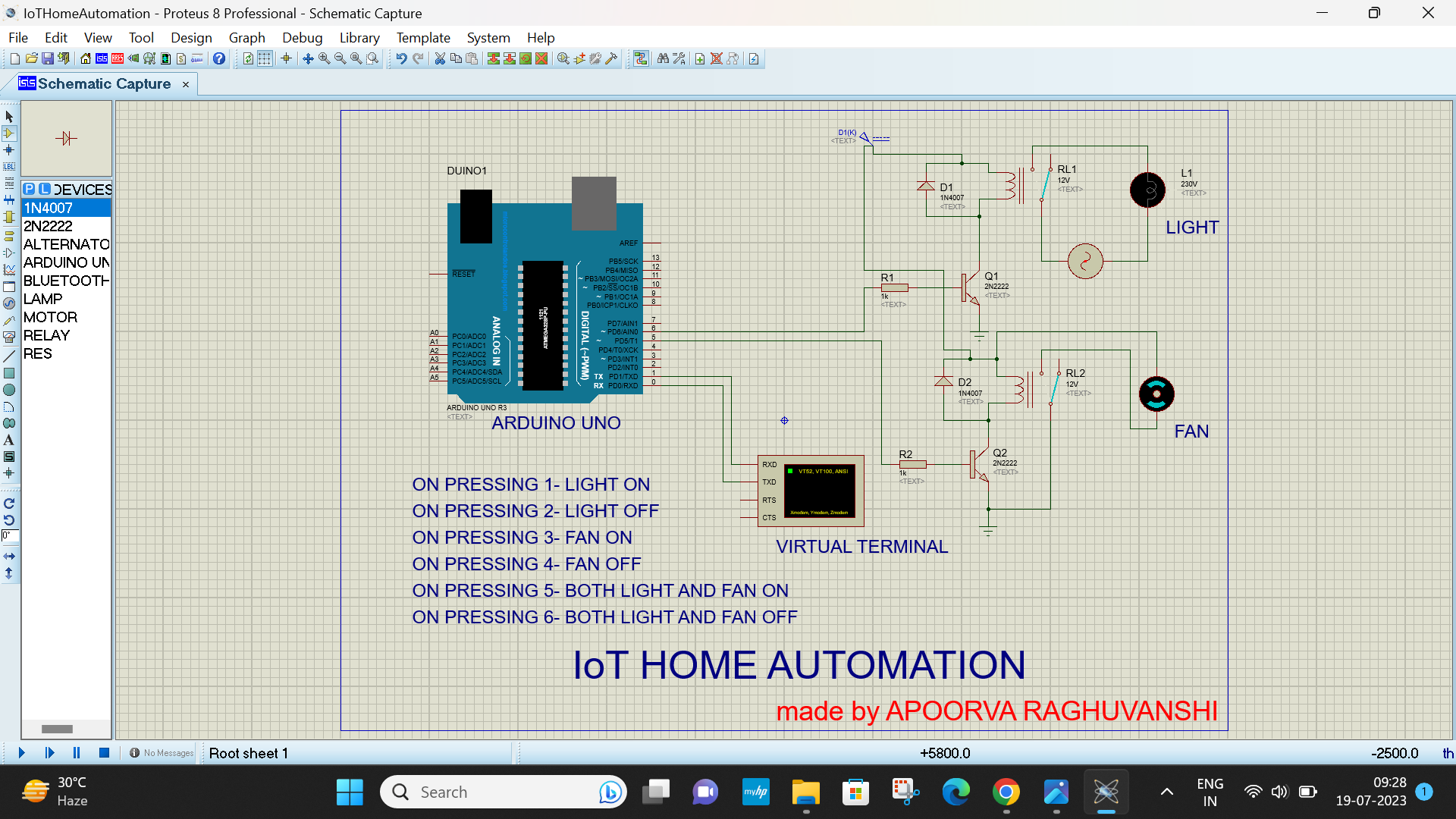1456x819 pixels.
Task: Start the simulation with the play button
Action: click(x=21, y=753)
